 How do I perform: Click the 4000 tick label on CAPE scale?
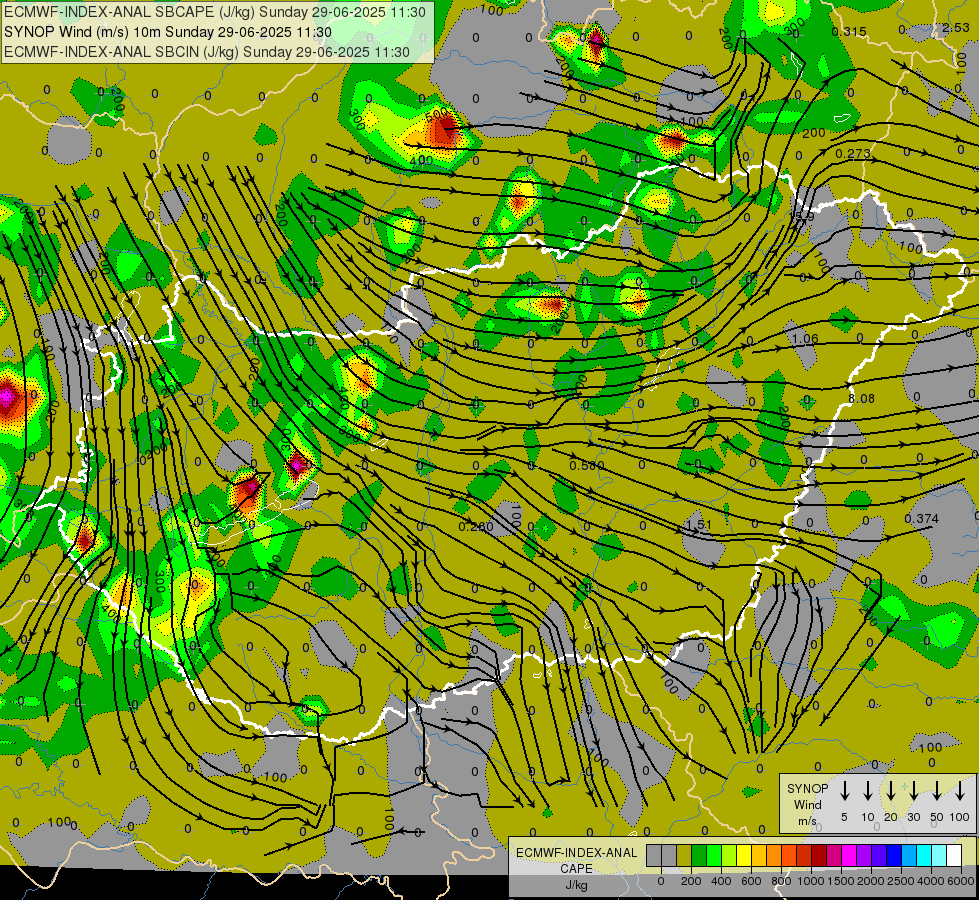[x=931, y=881]
